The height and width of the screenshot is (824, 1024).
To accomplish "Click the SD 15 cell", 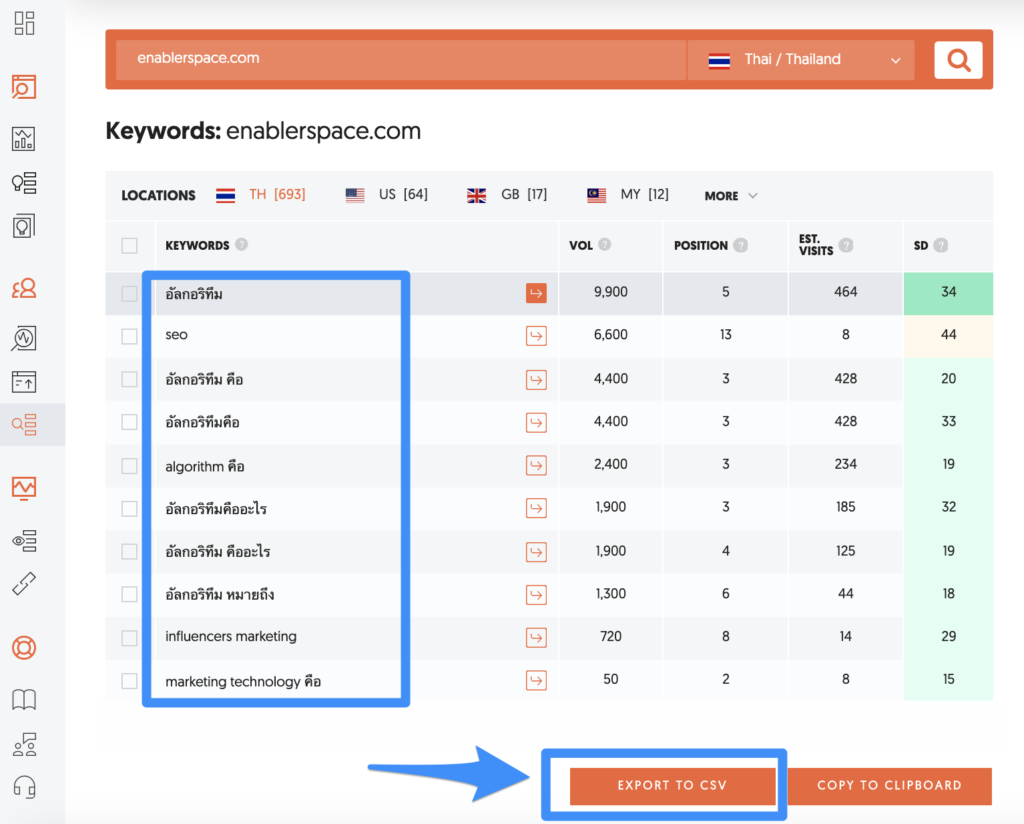I will [x=948, y=680].
